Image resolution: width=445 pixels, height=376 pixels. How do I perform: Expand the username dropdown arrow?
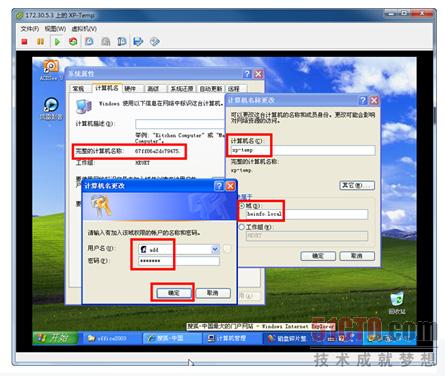[215, 249]
